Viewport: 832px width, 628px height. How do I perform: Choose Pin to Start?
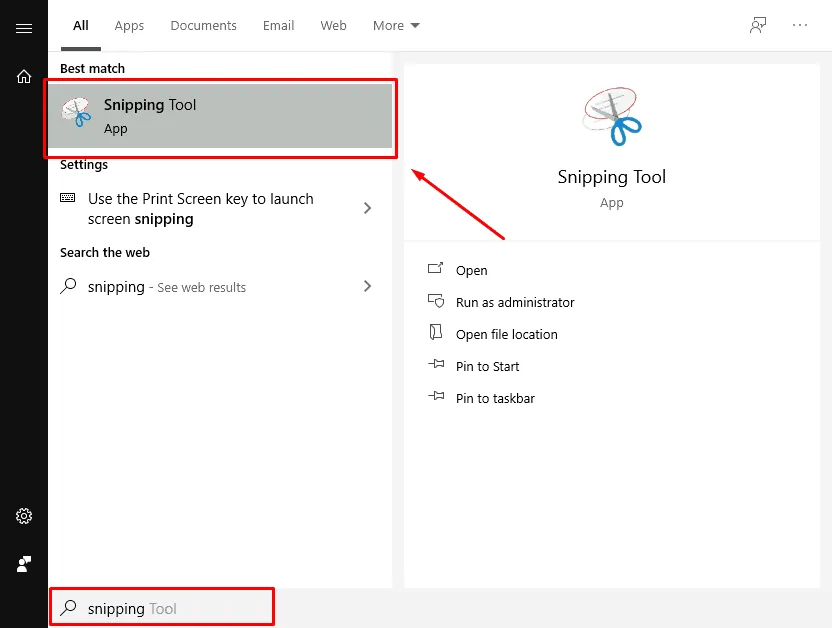tap(487, 367)
